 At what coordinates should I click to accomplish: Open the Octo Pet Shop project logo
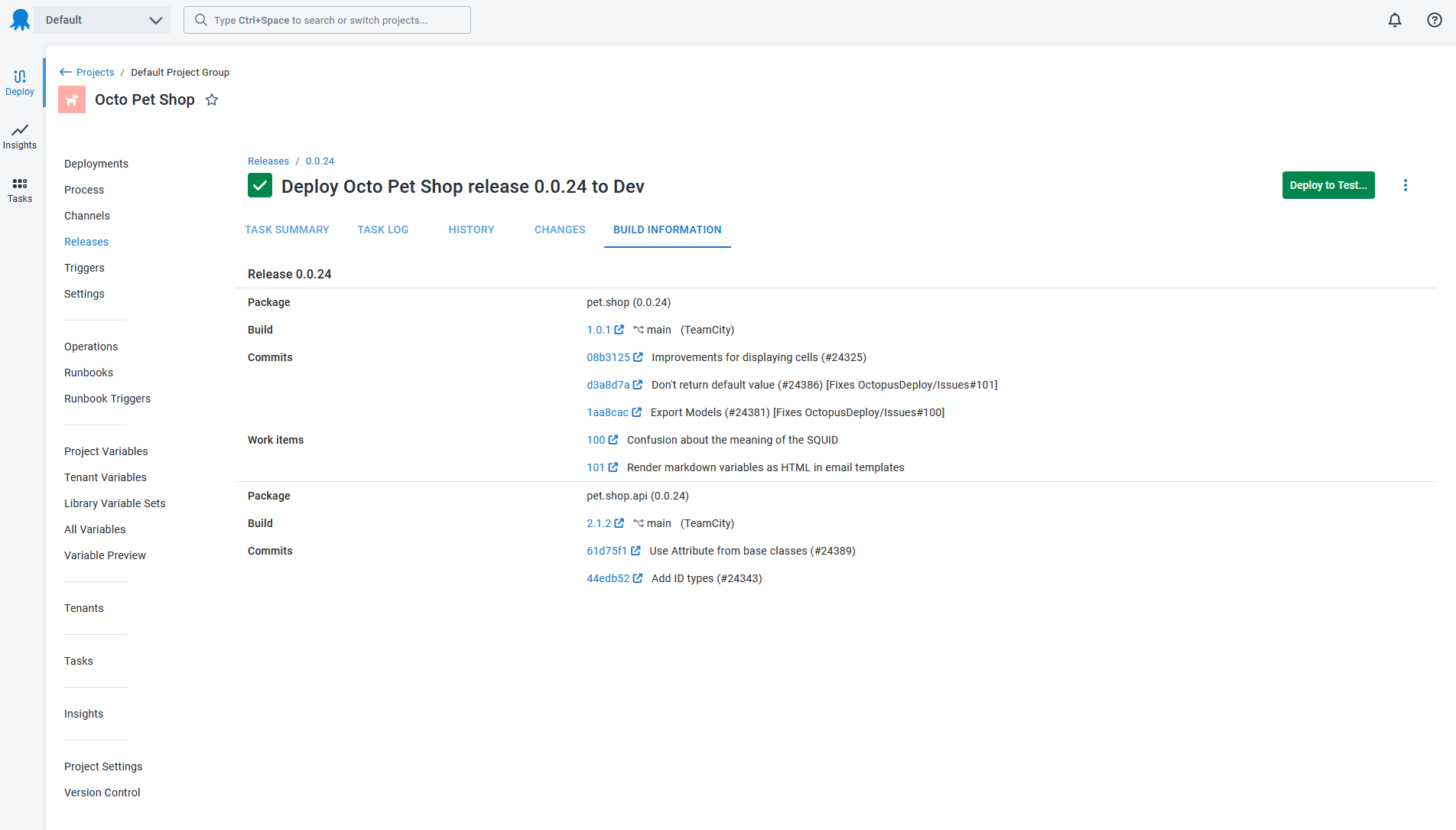pos(72,99)
